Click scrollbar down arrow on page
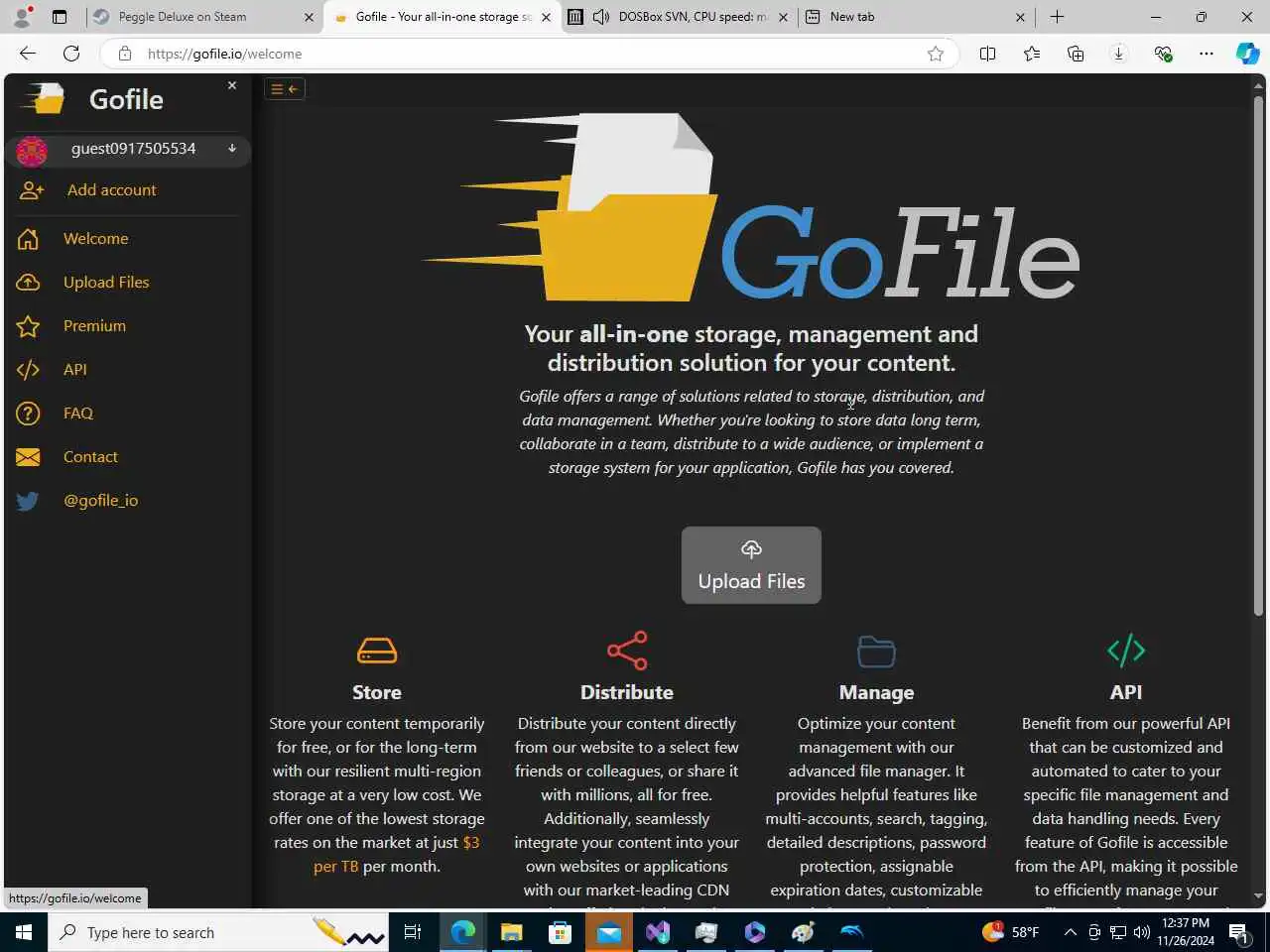1270x952 pixels. (x=1258, y=896)
